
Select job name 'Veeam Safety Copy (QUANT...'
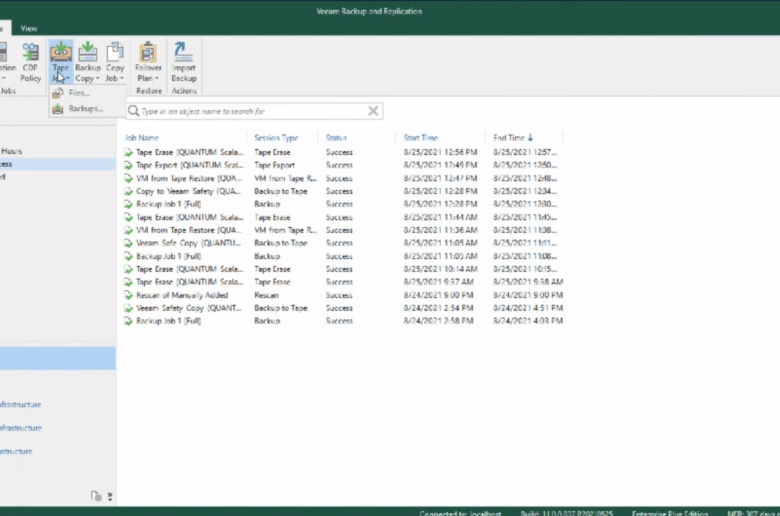pyautogui.click(x=189, y=308)
